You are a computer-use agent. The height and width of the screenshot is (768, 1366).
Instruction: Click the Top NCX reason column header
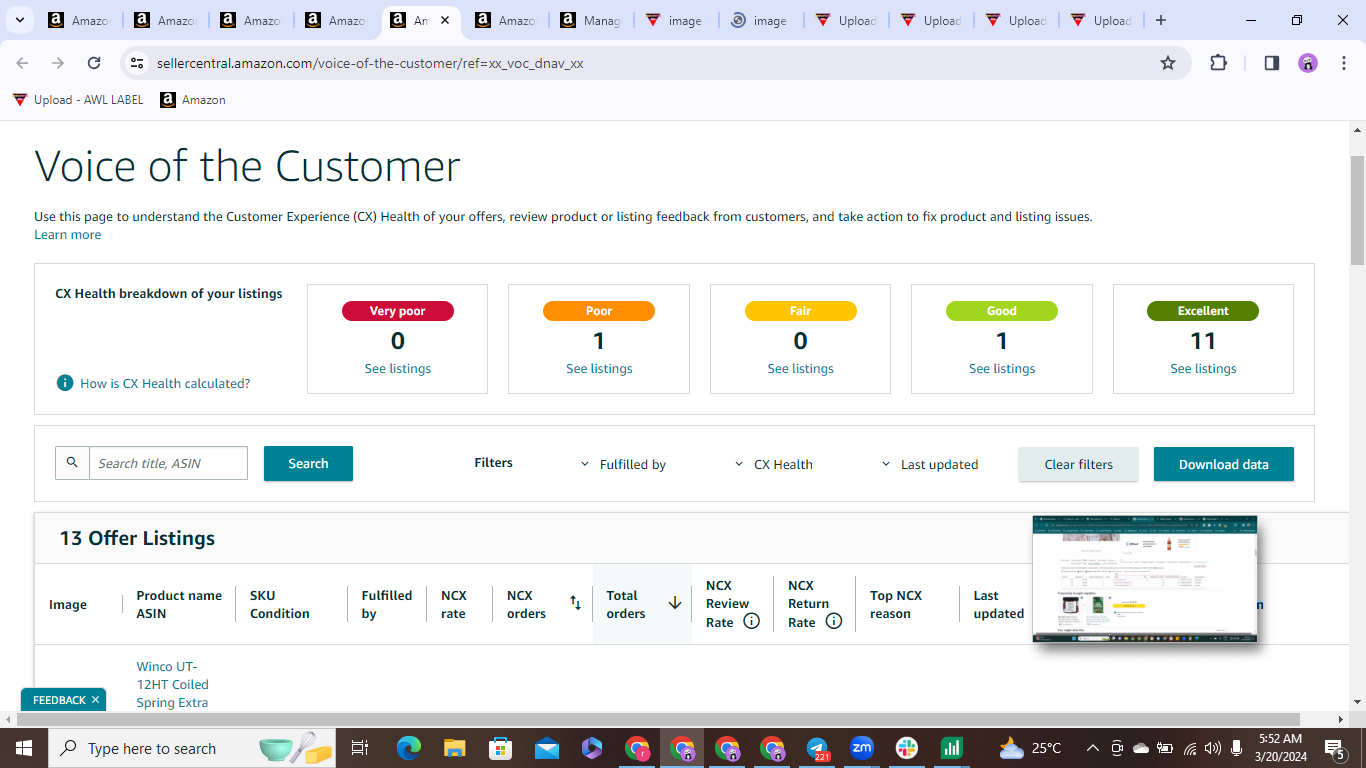pos(896,604)
